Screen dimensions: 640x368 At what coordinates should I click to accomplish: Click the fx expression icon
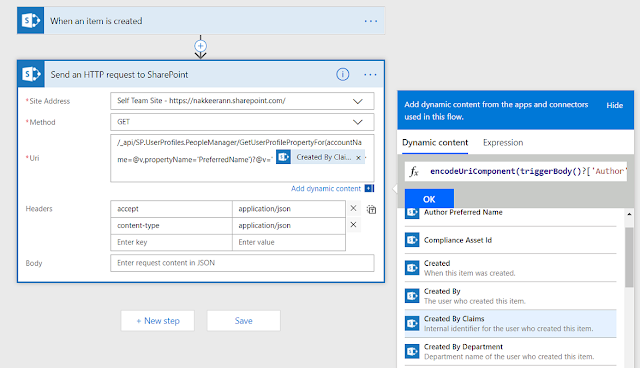(x=414, y=171)
